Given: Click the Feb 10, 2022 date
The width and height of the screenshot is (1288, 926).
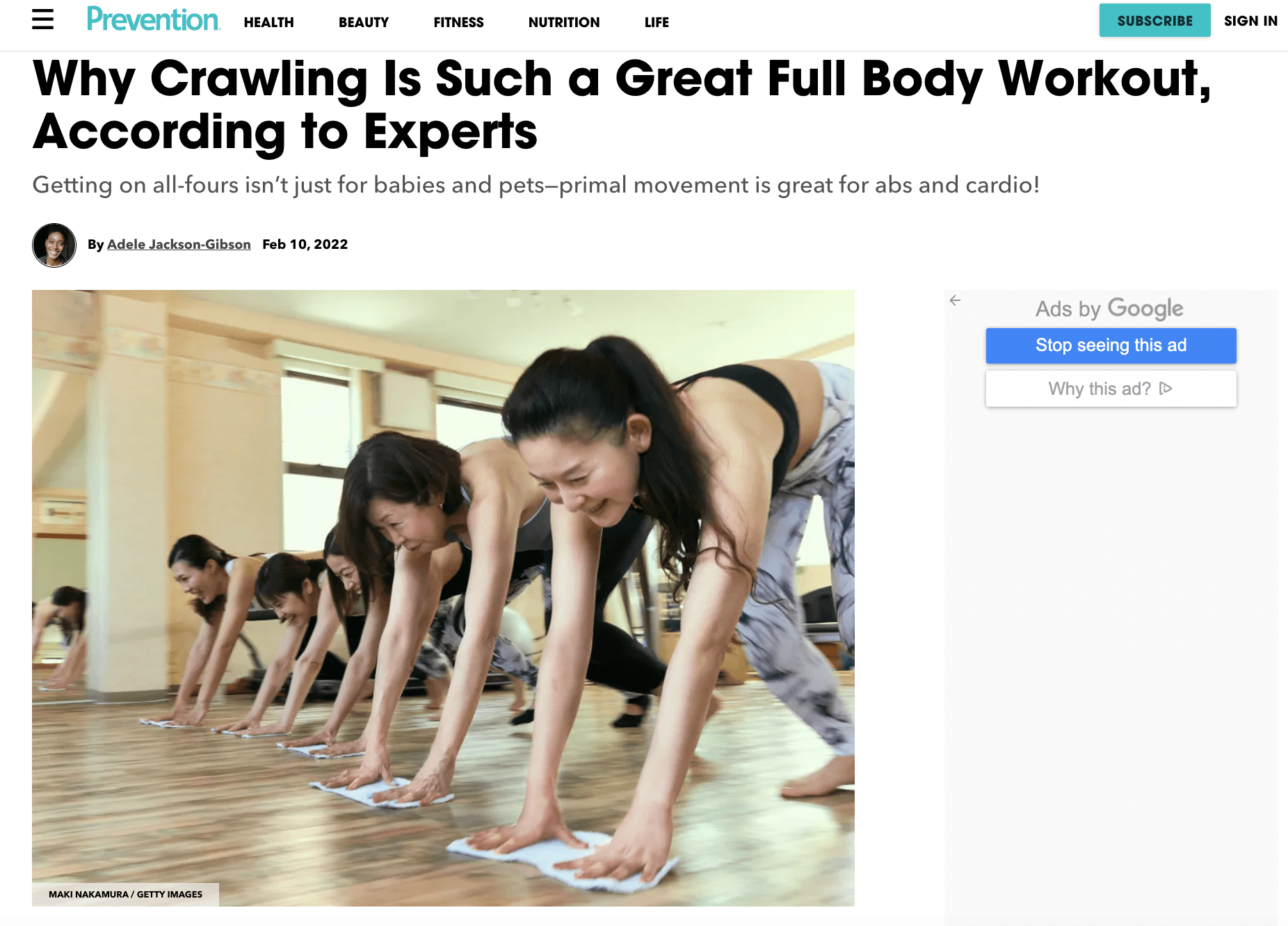Looking at the screenshot, I should (305, 245).
